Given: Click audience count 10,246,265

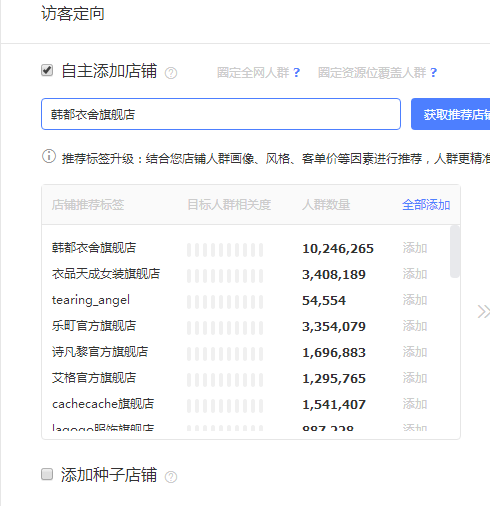Looking at the screenshot, I should pyautogui.click(x=338, y=249).
